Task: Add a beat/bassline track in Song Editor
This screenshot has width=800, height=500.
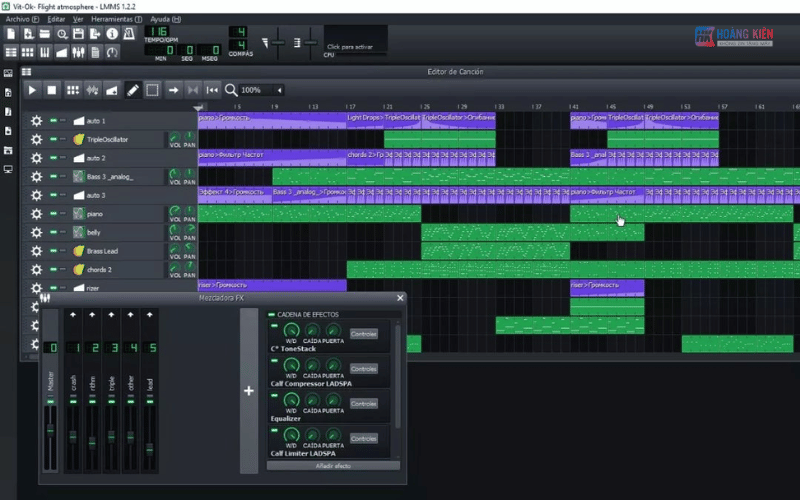Action: click(x=72, y=90)
